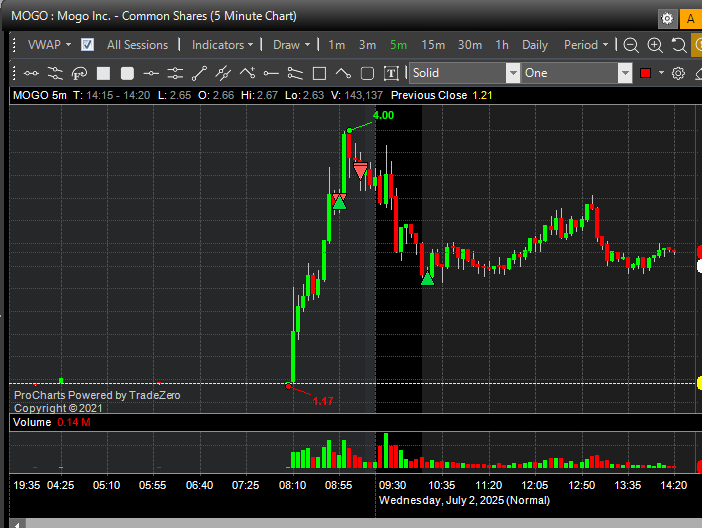The width and height of the screenshot is (702, 528).
Task: Click the green buy marker near 10:35
Action: coord(428,279)
